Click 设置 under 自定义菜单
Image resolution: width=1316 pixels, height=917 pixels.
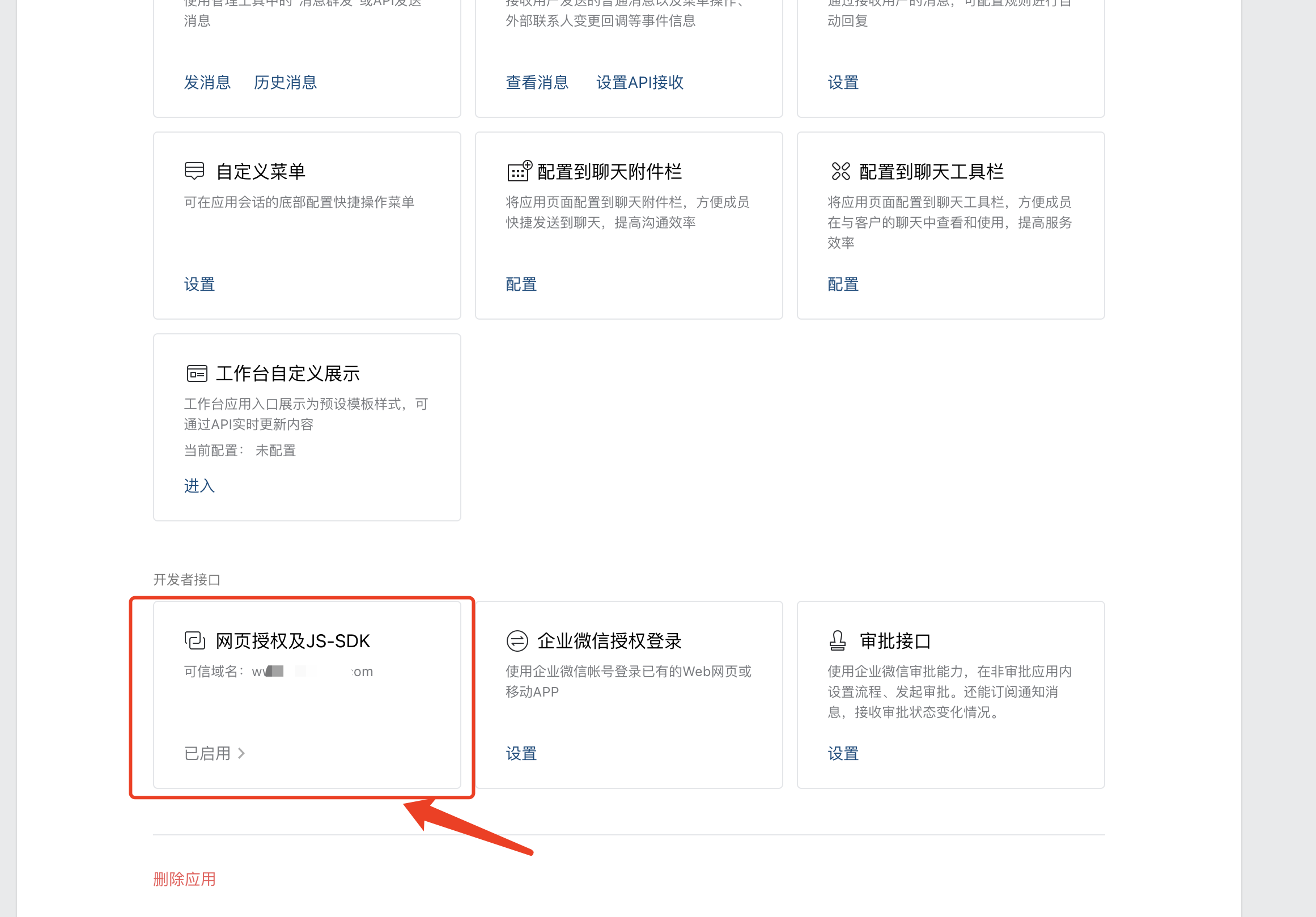pyautogui.click(x=199, y=285)
